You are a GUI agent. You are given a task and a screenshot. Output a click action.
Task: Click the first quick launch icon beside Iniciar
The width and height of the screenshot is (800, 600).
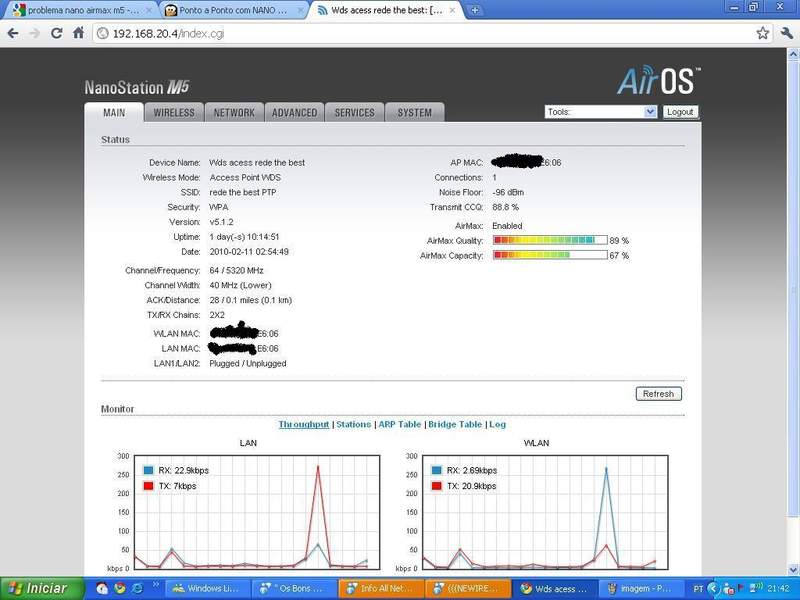click(102, 589)
